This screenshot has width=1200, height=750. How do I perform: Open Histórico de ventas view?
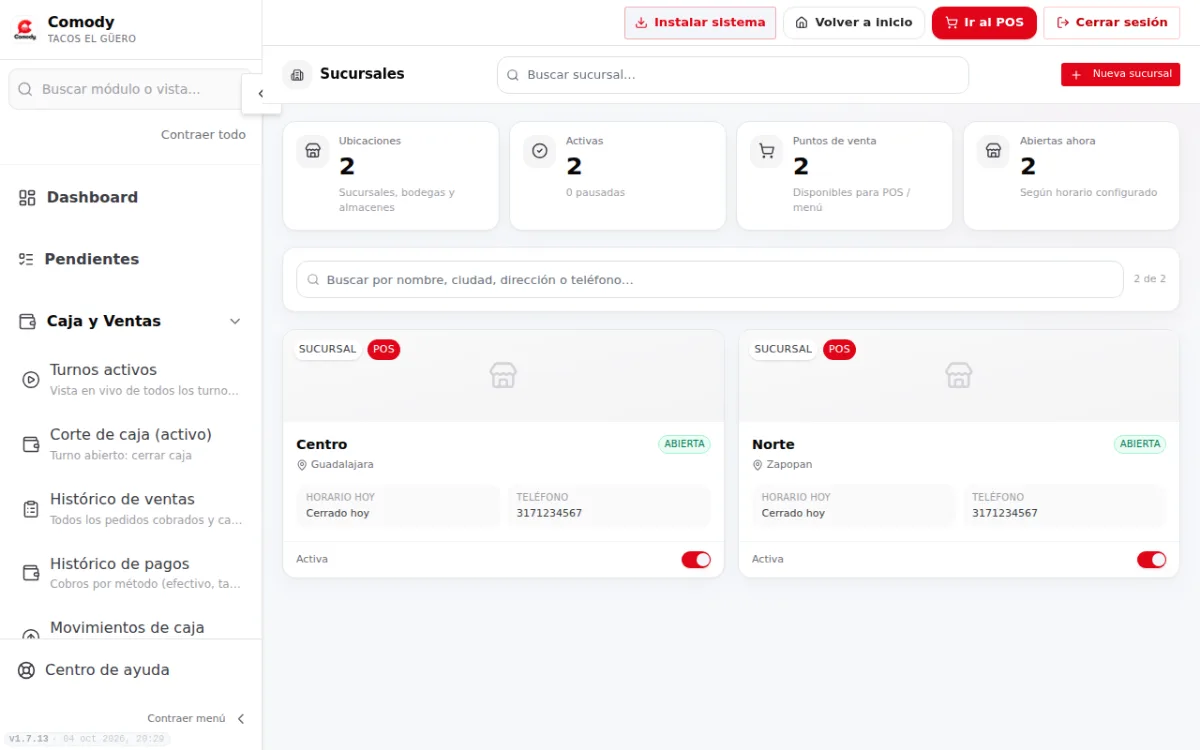tap(132, 509)
